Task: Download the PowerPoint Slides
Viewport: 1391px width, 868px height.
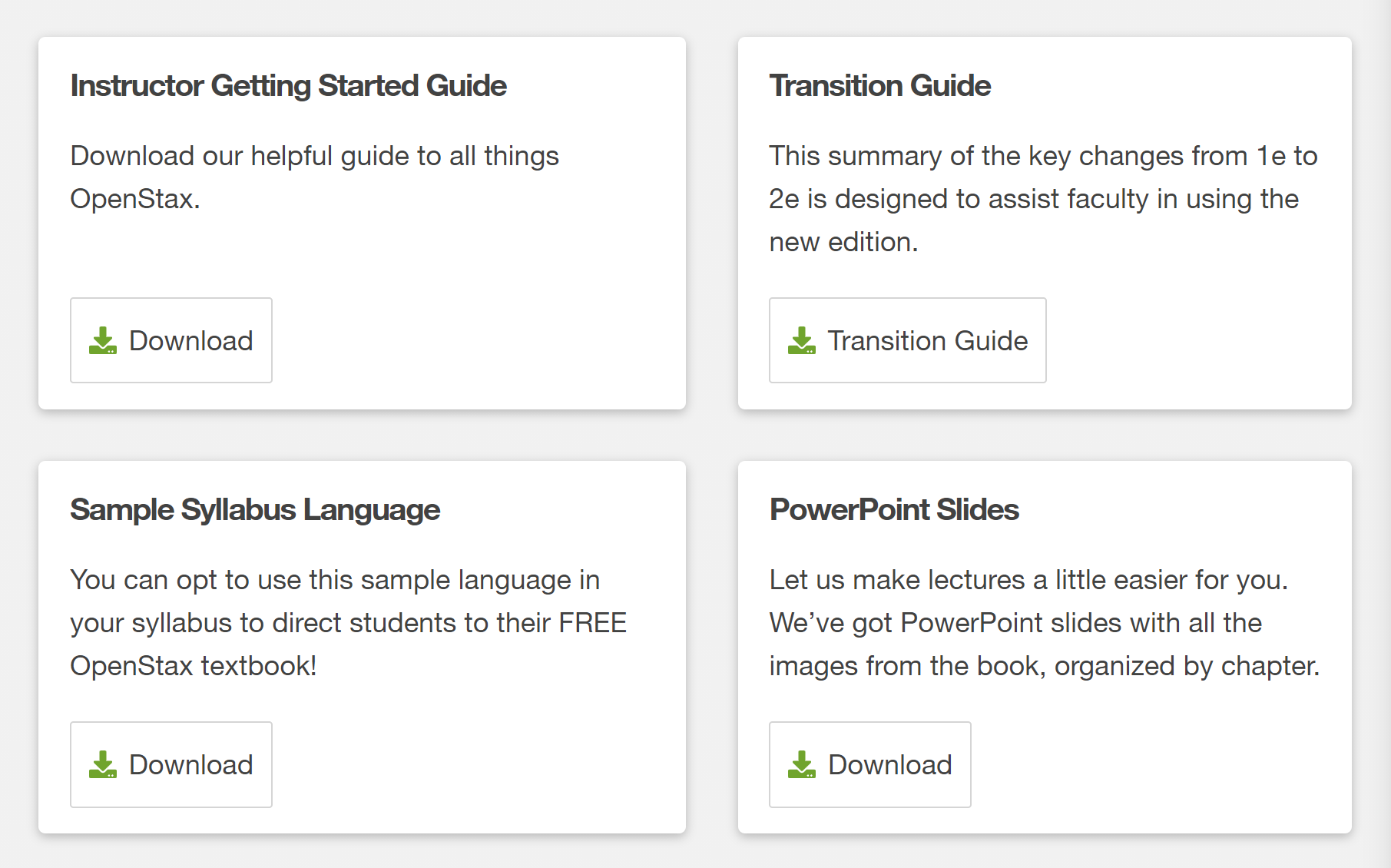Action: 869,764
